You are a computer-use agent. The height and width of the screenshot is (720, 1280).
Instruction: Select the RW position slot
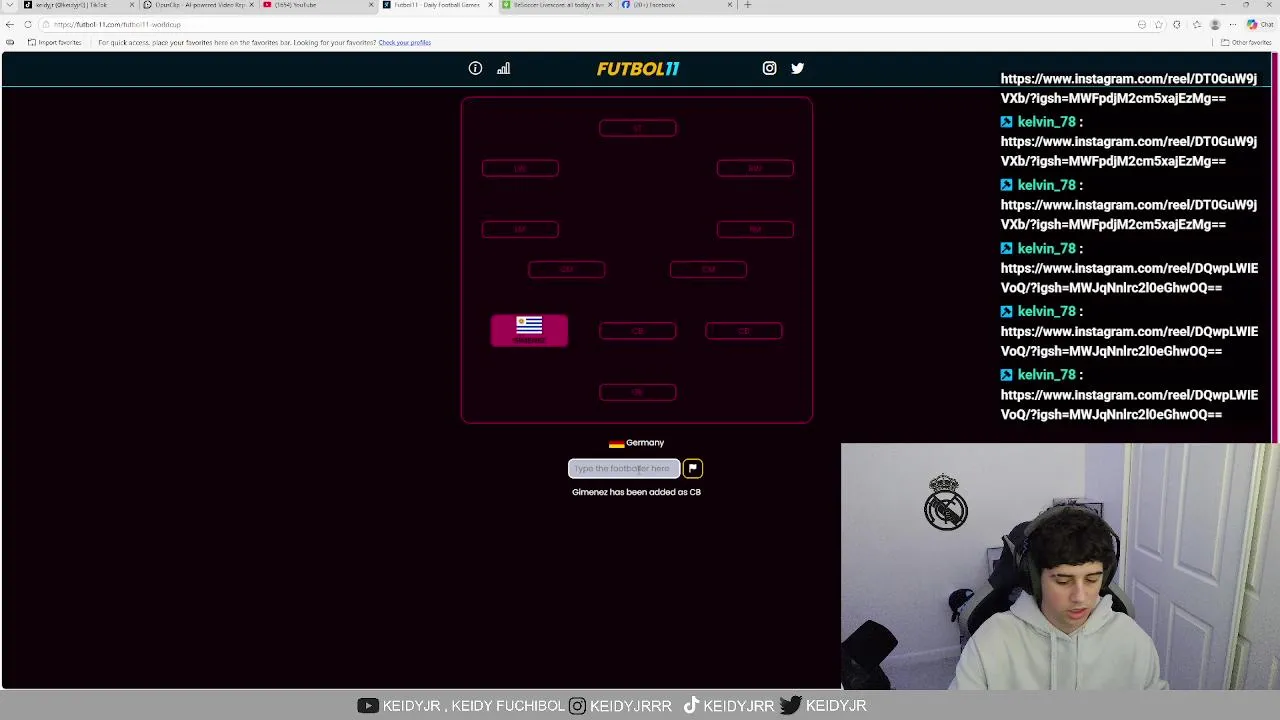755,168
